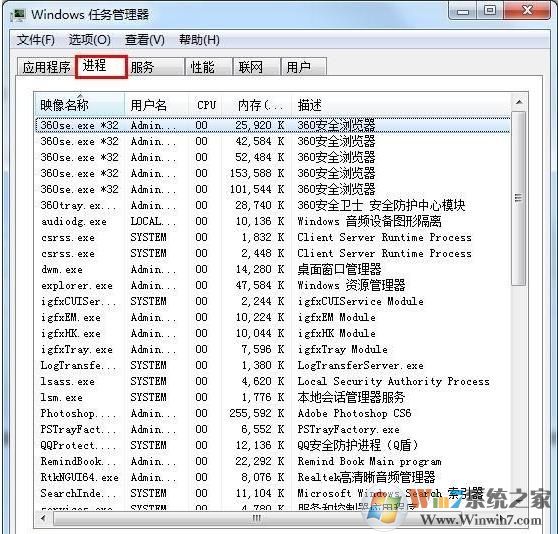The width and height of the screenshot is (558, 534).
Task: Sort by CPU column header
Action: click(x=205, y=105)
